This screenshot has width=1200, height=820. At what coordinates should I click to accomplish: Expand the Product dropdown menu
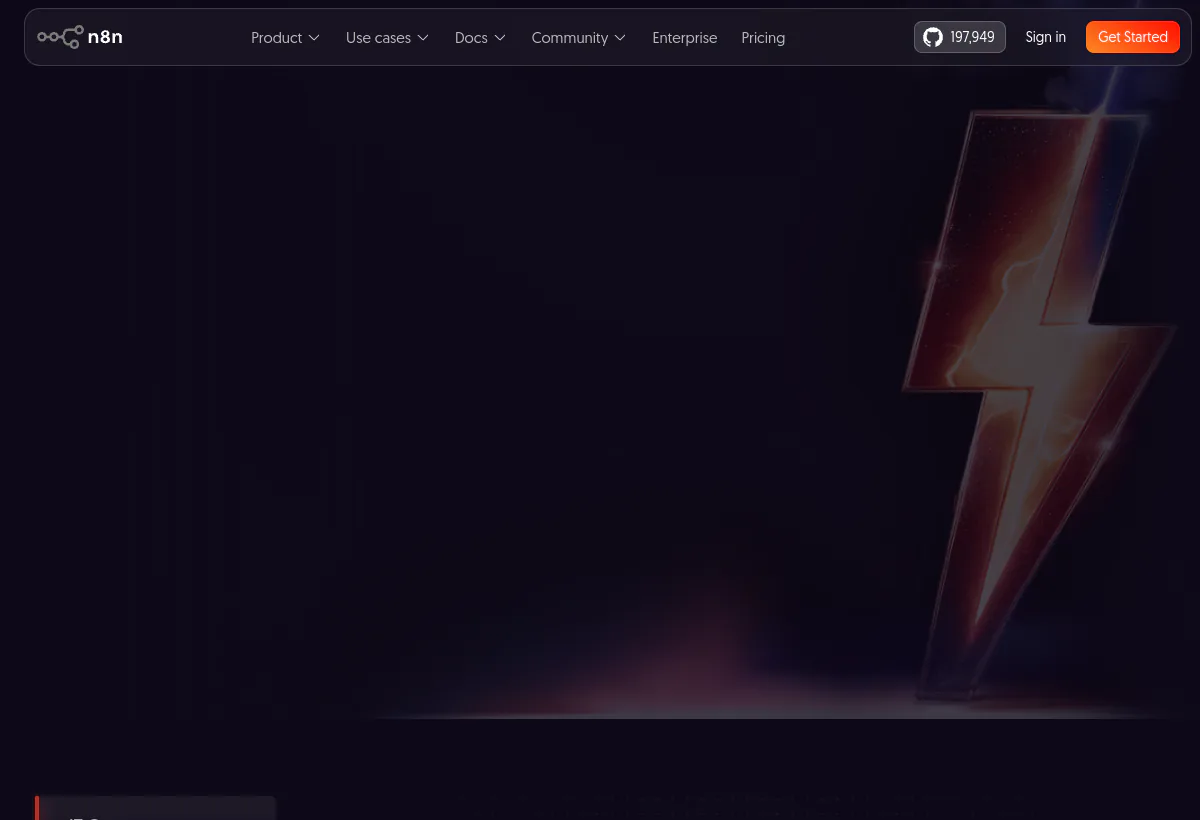point(285,37)
